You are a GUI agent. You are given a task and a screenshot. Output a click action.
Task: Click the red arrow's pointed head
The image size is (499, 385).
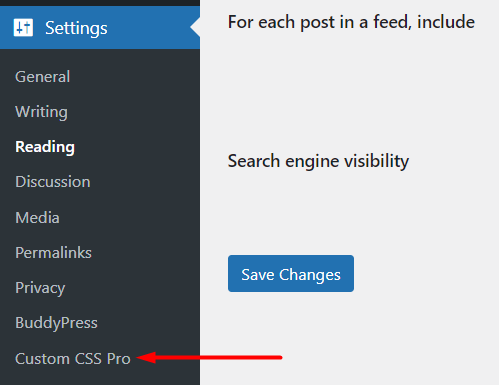146,357
